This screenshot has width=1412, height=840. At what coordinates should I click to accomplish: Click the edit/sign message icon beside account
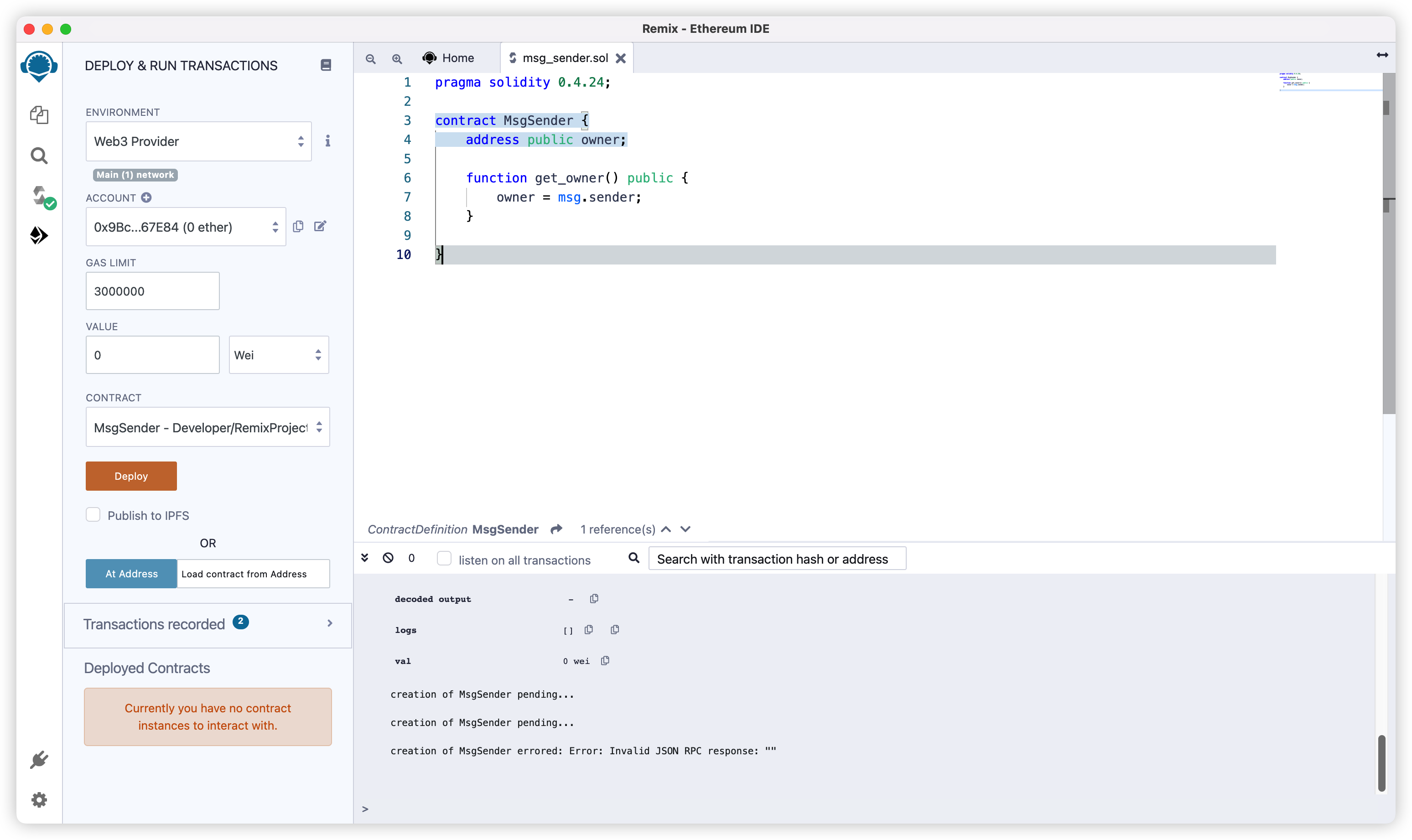pos(320,226)
